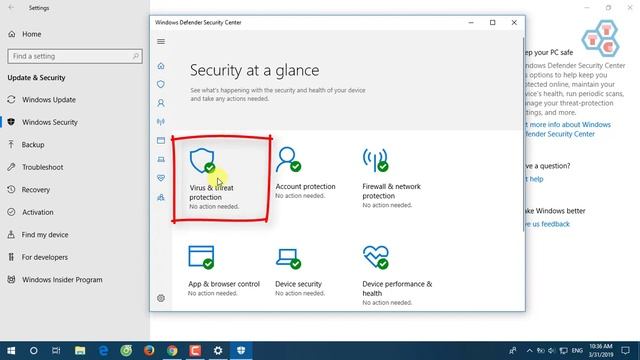Launch Microsoft Edge from taskbar

click(103, 351)
